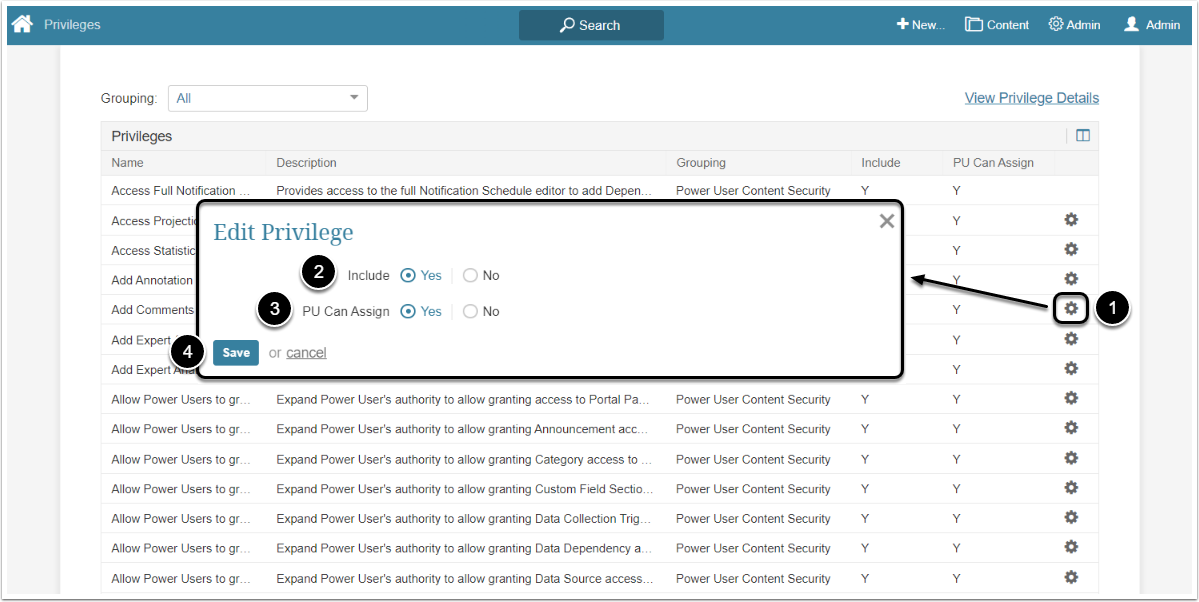1199x602 pixels.
Task: Select Yes for PU Can Assign
Action: [x=408, y=312]
